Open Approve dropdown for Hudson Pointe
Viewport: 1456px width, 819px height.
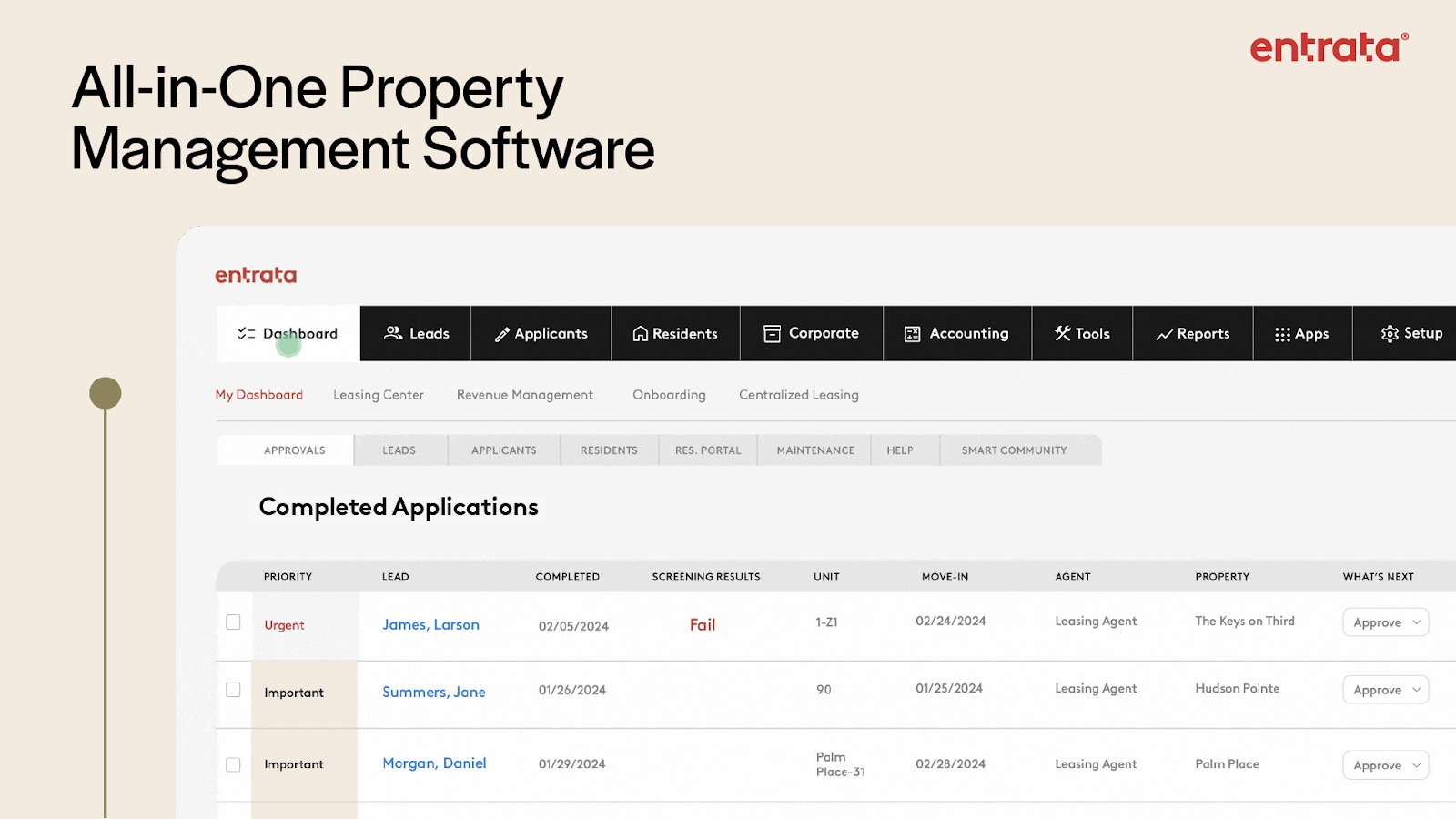(1386, 690)
